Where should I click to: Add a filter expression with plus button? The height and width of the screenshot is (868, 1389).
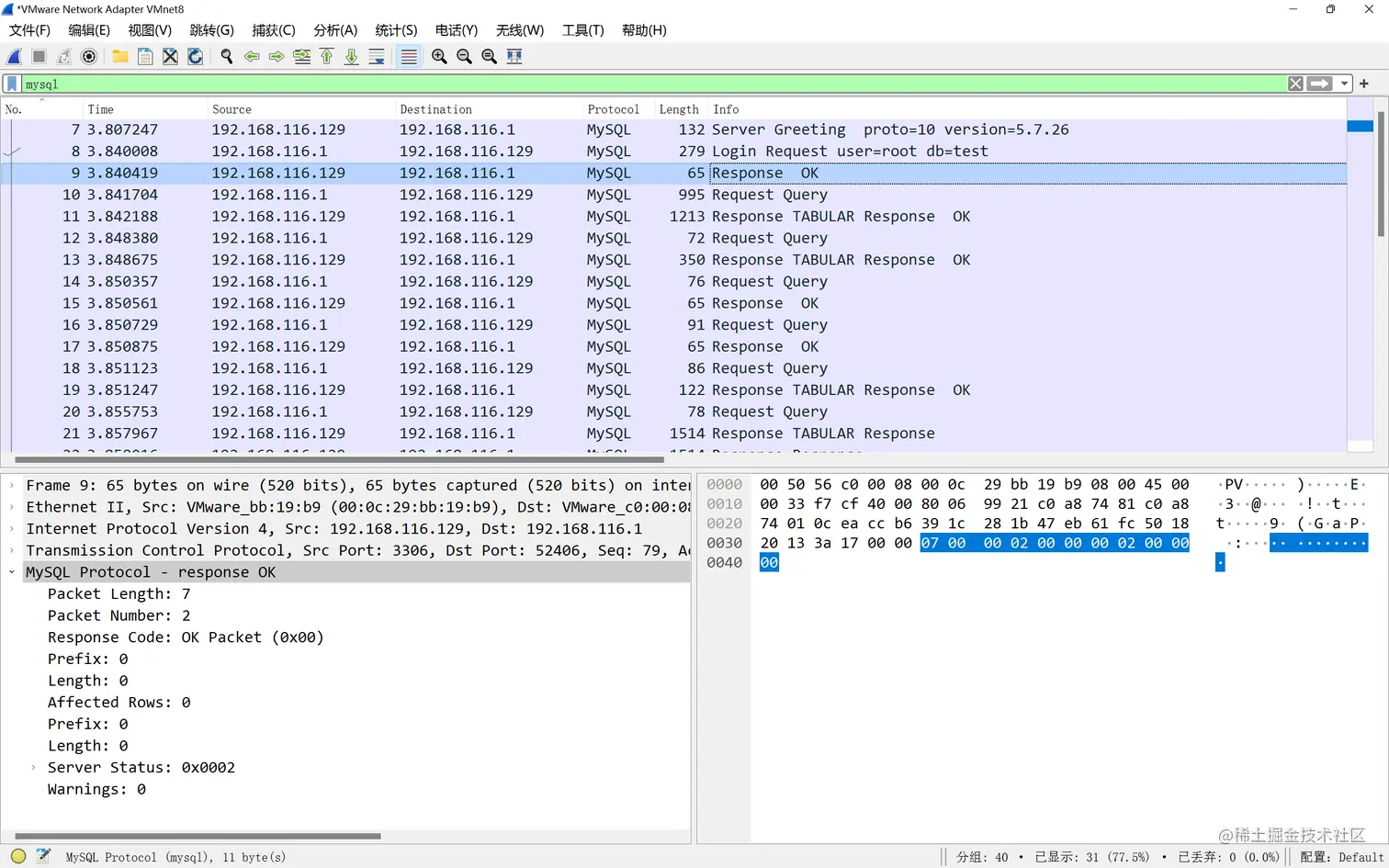point(1364,84)
